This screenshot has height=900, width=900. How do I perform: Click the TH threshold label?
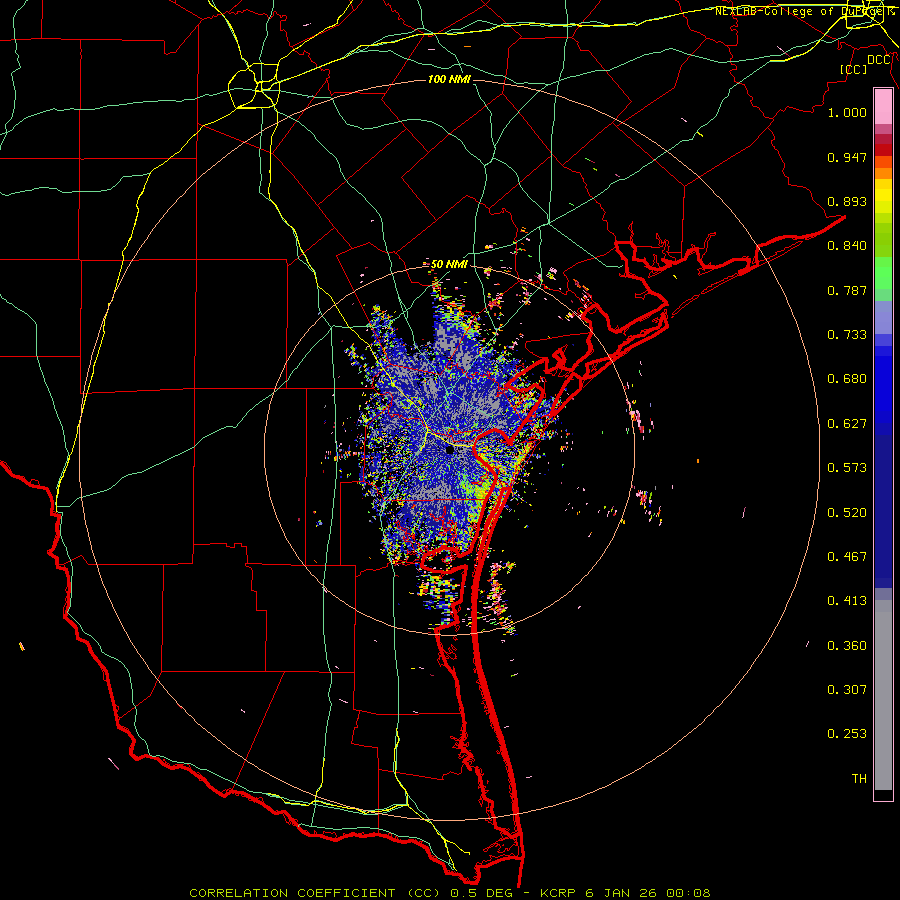(859, 779)
